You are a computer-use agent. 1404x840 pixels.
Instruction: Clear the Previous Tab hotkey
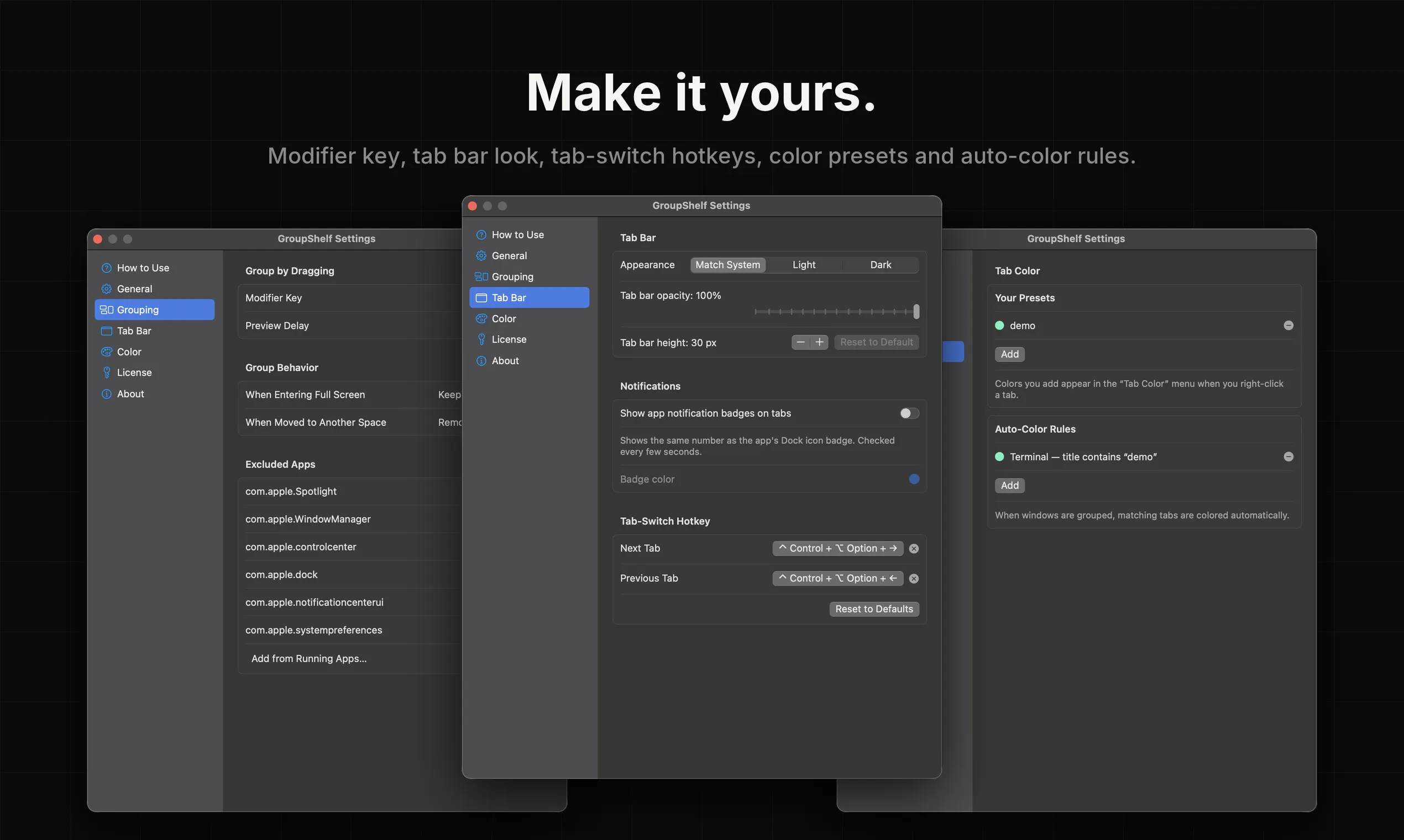click(914, 579)
